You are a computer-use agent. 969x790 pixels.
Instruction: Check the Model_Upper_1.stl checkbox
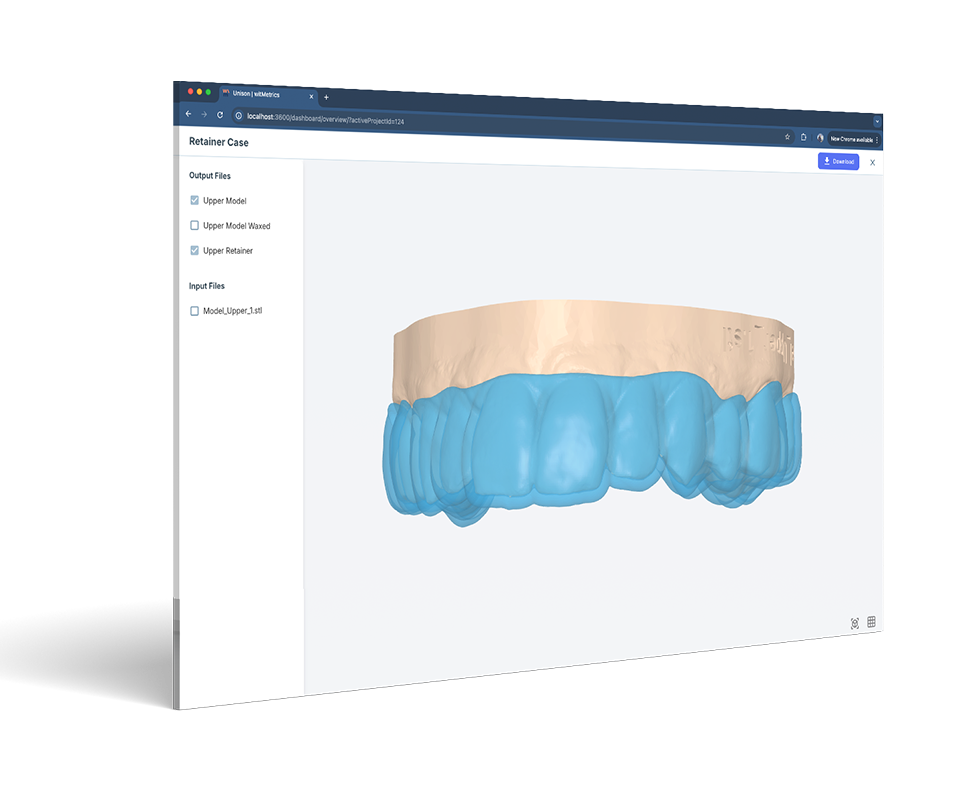[x=195, y=311]
